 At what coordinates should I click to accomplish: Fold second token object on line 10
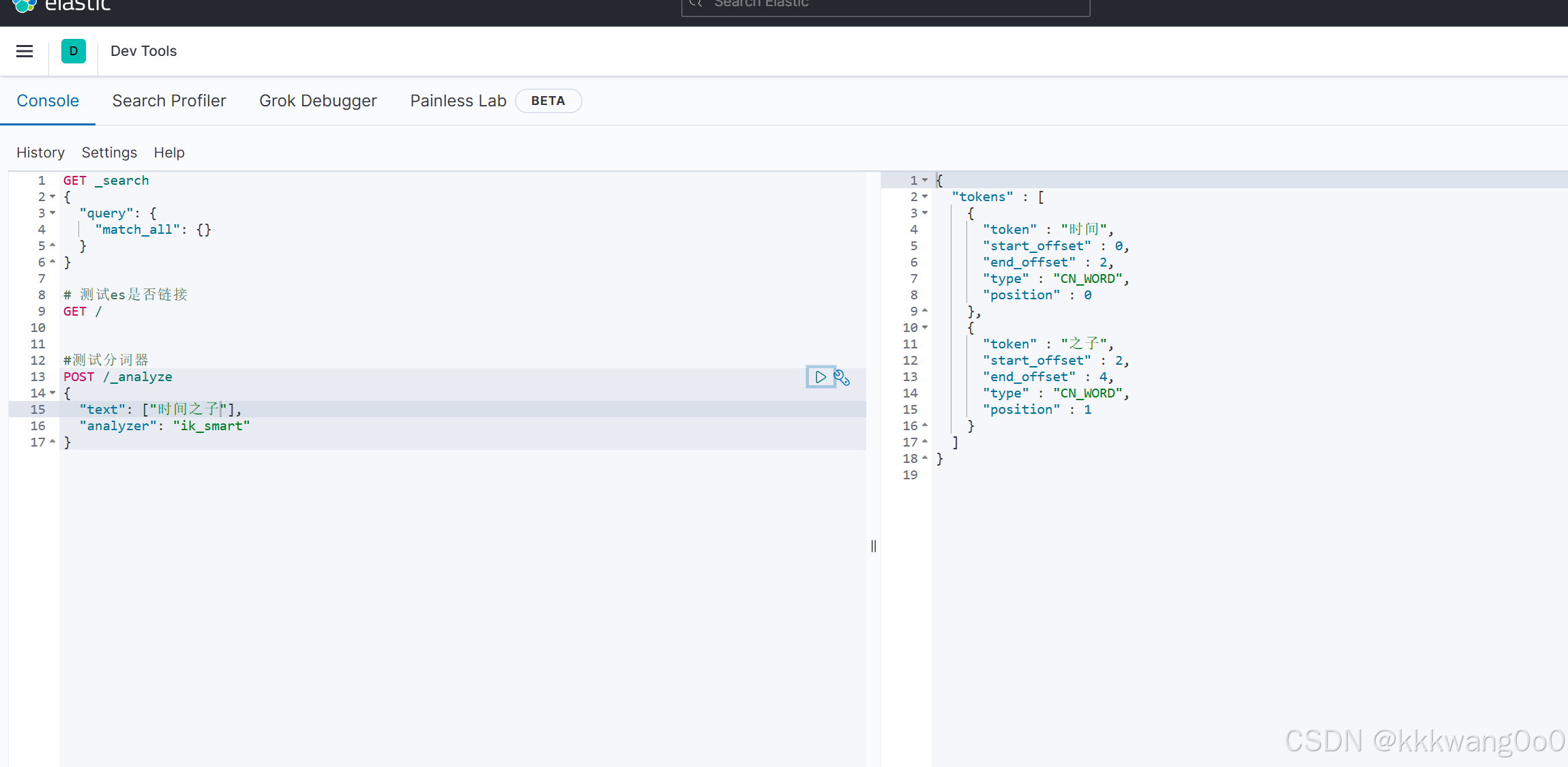coord(925,328)
